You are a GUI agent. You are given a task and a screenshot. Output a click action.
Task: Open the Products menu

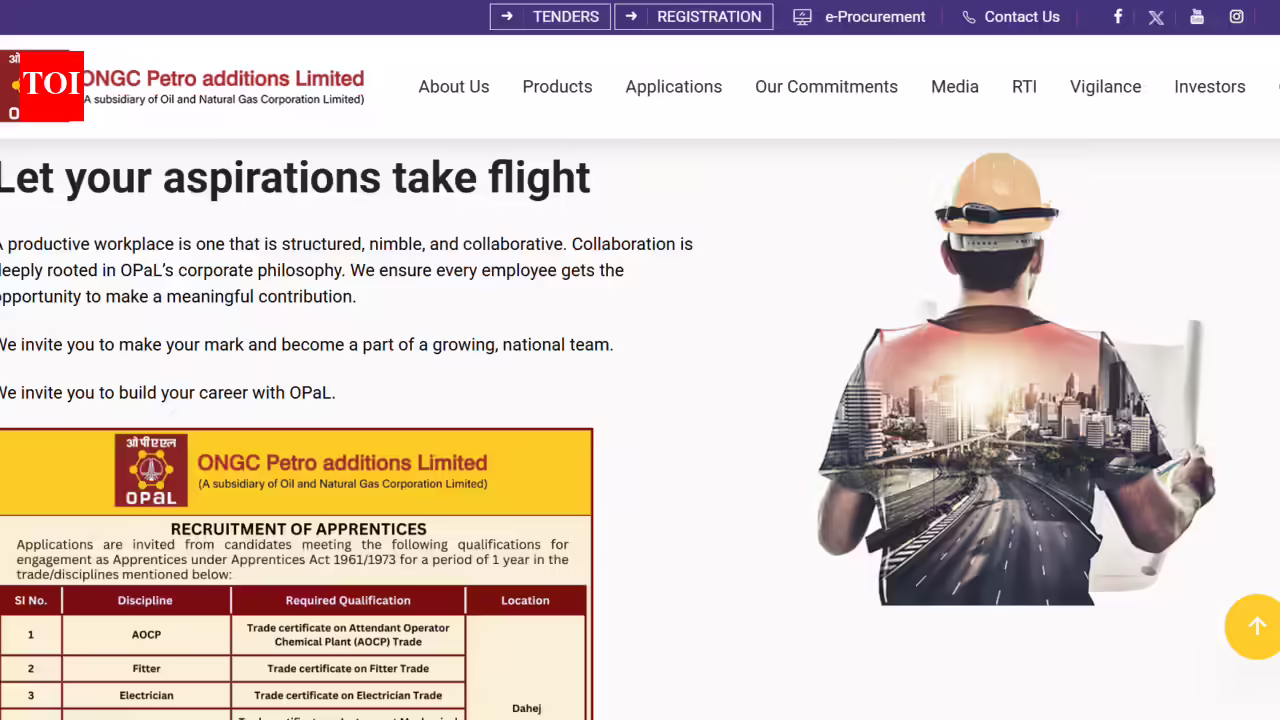point(557,87)
